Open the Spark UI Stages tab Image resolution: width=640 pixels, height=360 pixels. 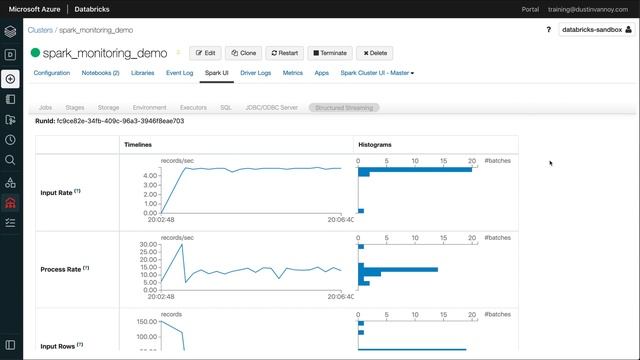click(75, 108)
